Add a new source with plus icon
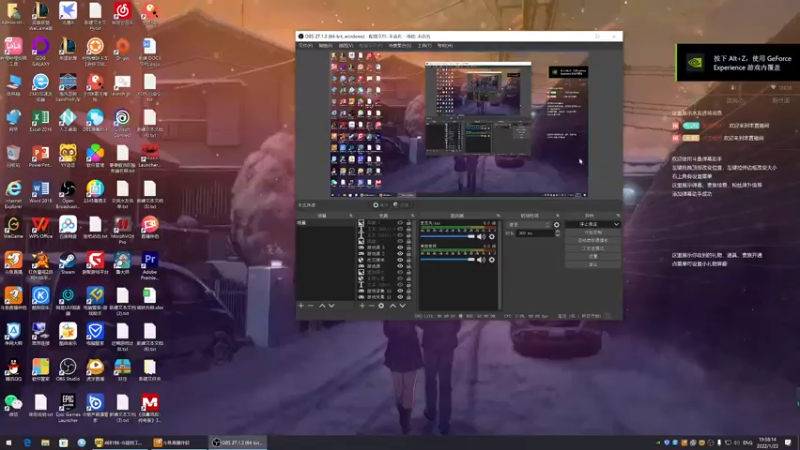Image resolution: width=800 pixels, height=450 pixels. (362, 306)
